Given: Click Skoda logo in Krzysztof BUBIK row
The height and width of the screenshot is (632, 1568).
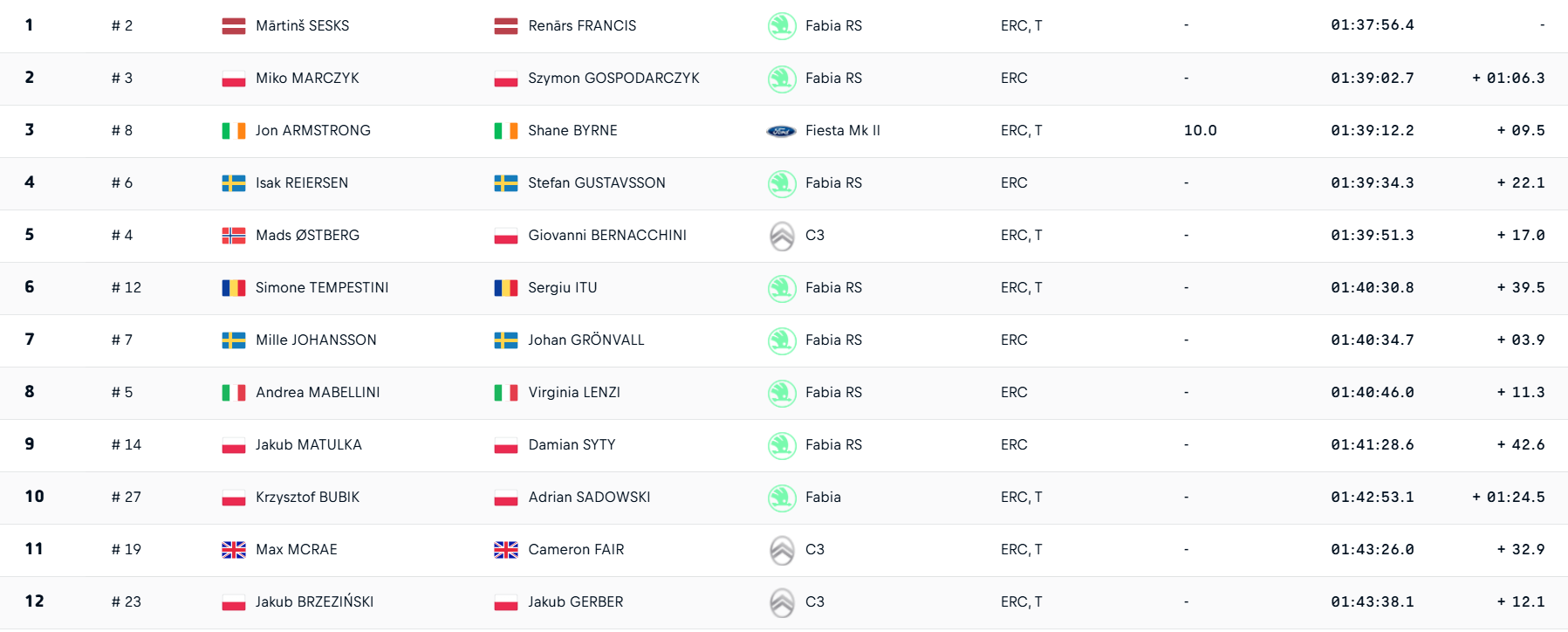Looking at the screenshot, I should point(782,498).
